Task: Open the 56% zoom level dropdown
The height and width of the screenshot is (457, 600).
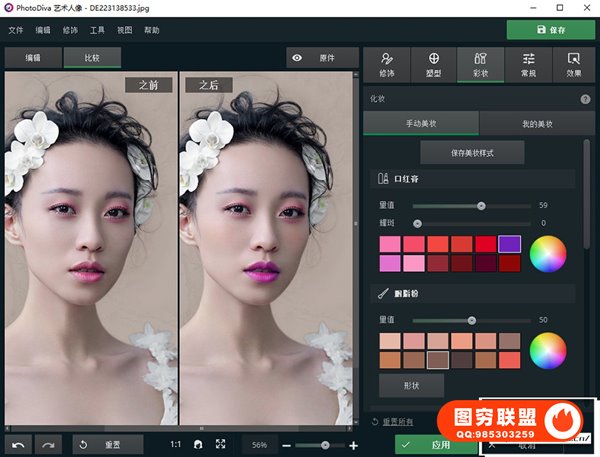Action: click(259, 444)
